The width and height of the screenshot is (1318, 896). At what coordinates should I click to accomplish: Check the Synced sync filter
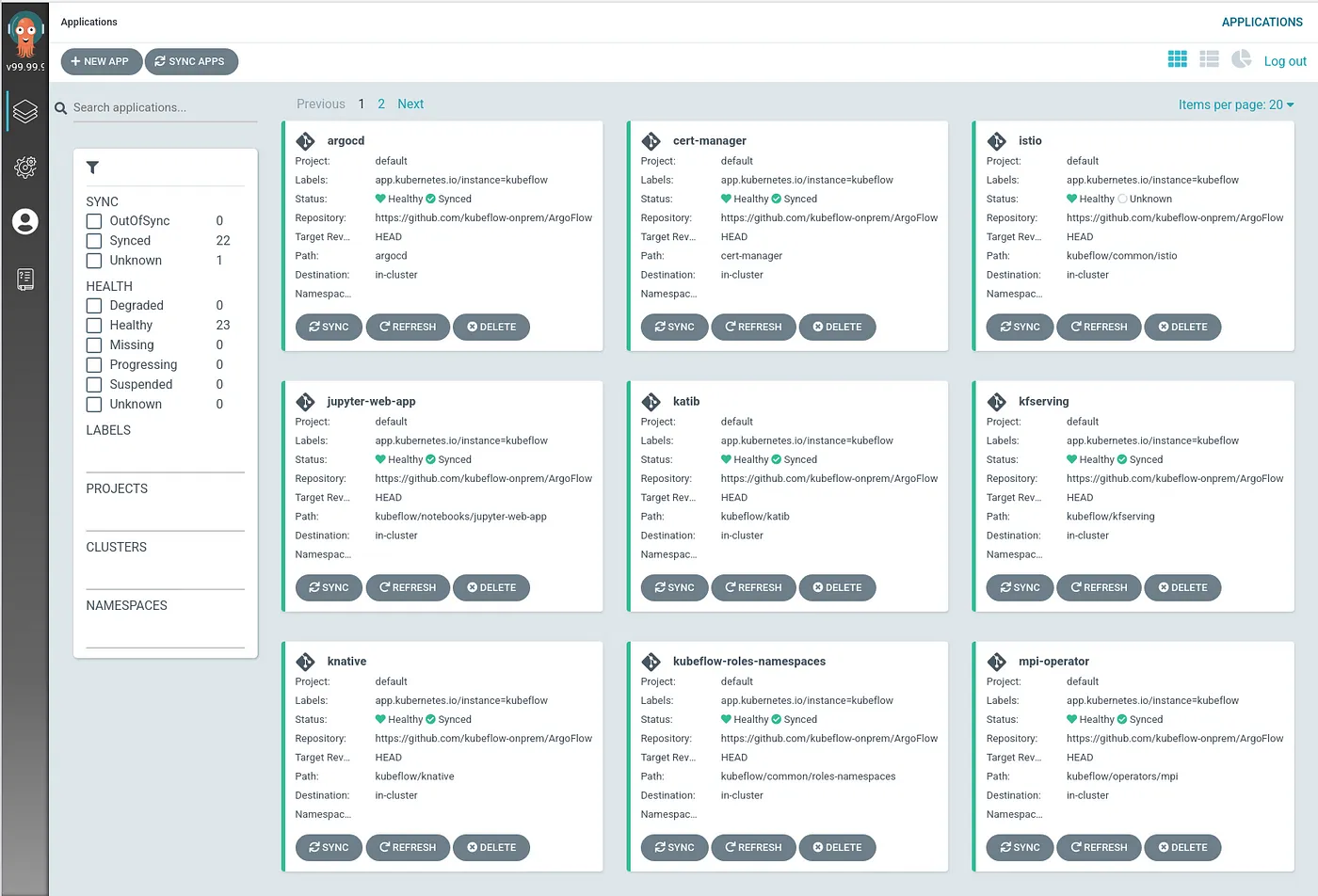coord(94,241)
